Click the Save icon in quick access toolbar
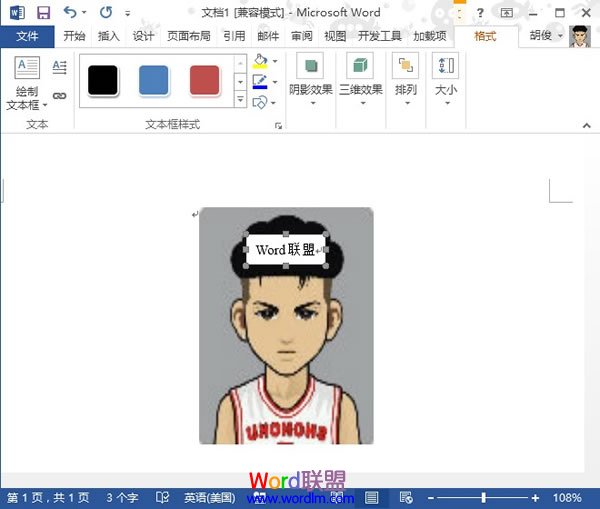This screenshot has width=600, height=509. click(43, 12)
